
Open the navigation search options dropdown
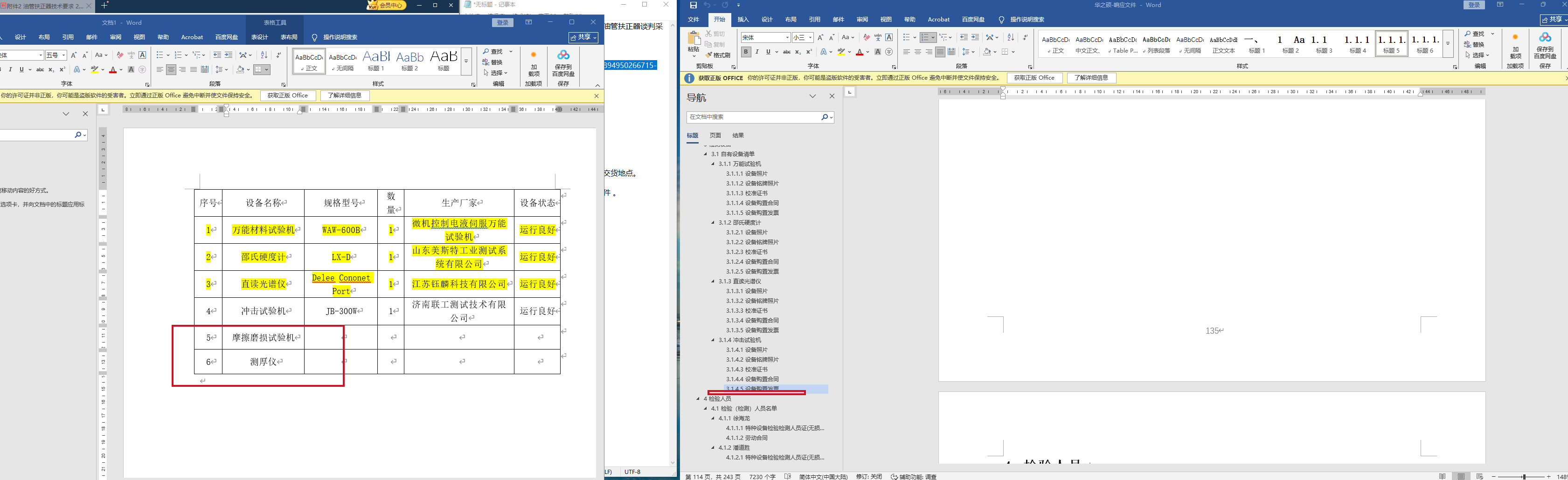pyautogui.click(x=831, y=117)
